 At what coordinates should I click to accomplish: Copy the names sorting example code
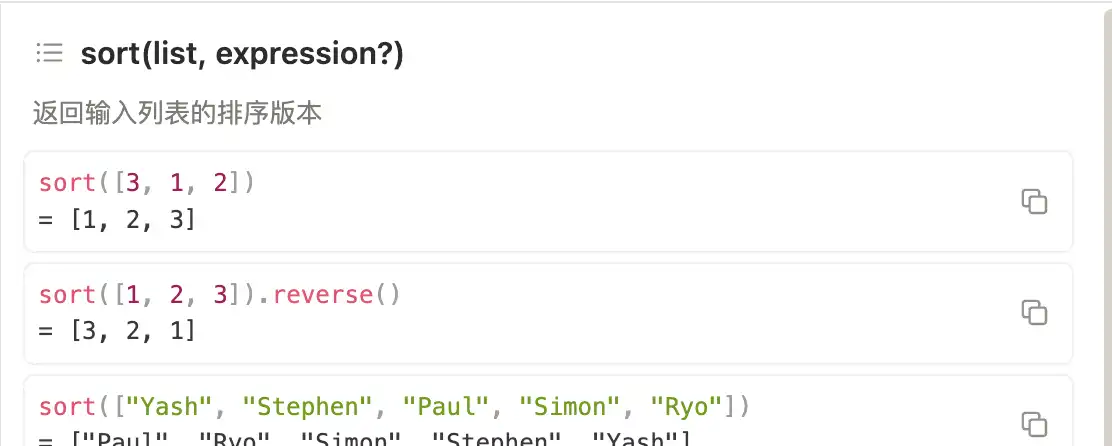pos(1033,423)
